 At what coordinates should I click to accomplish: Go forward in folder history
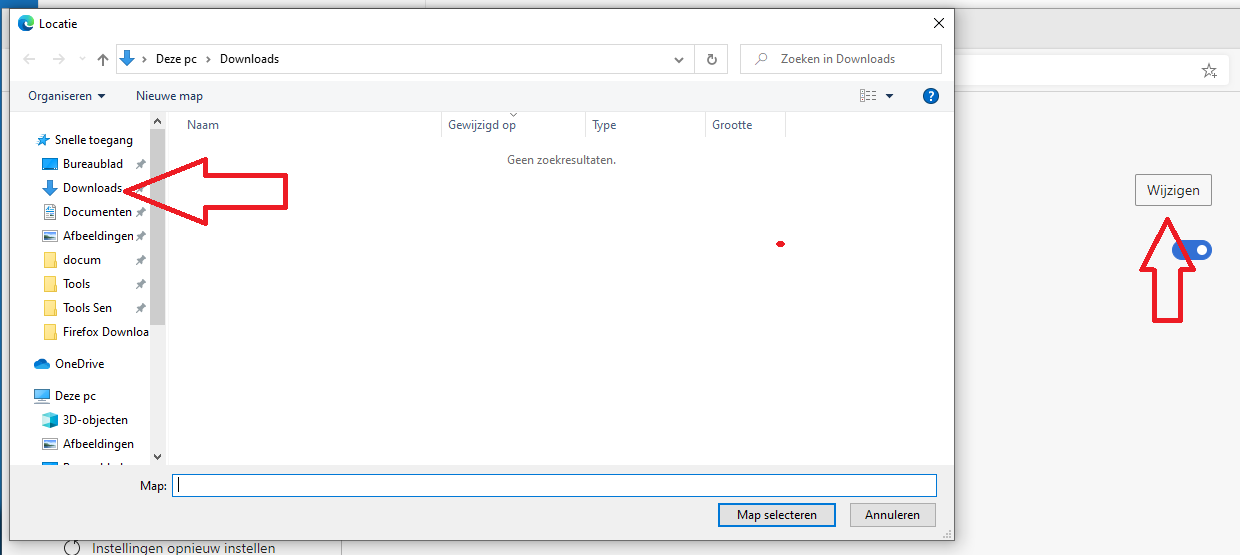click(x=58, y=59)
